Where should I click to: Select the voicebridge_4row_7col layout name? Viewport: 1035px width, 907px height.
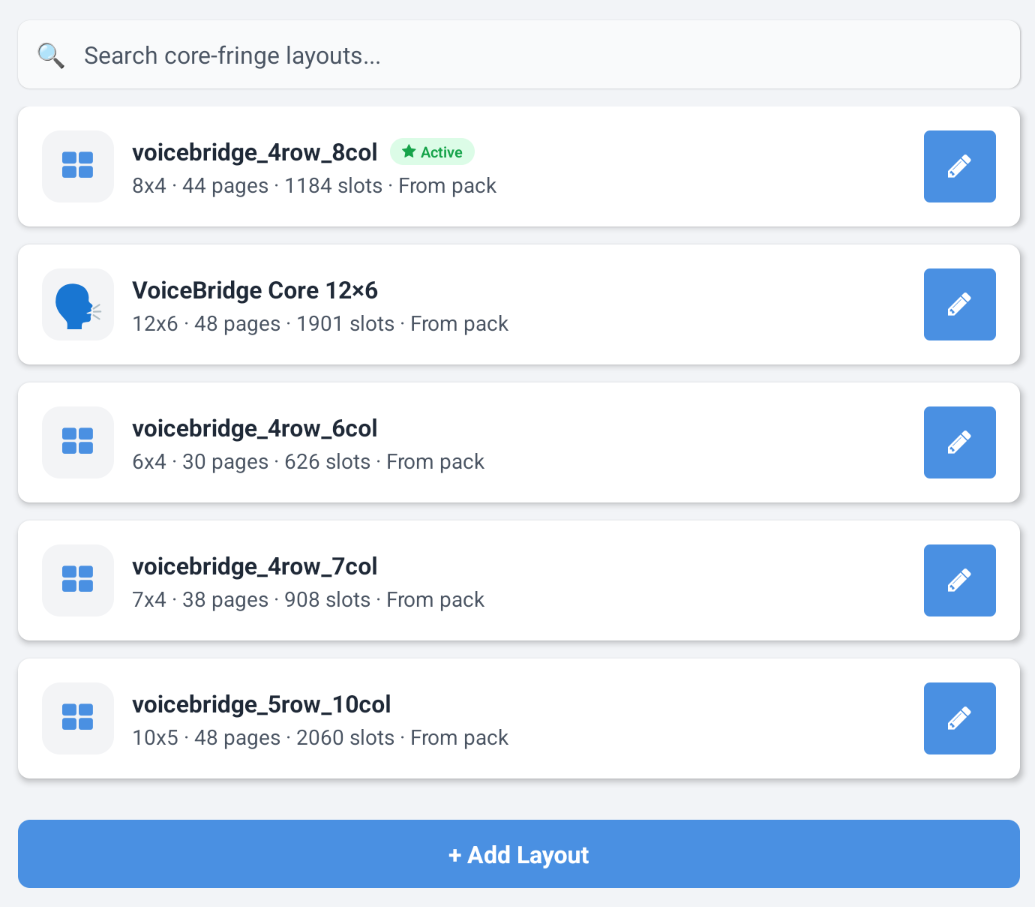(254, 566)
